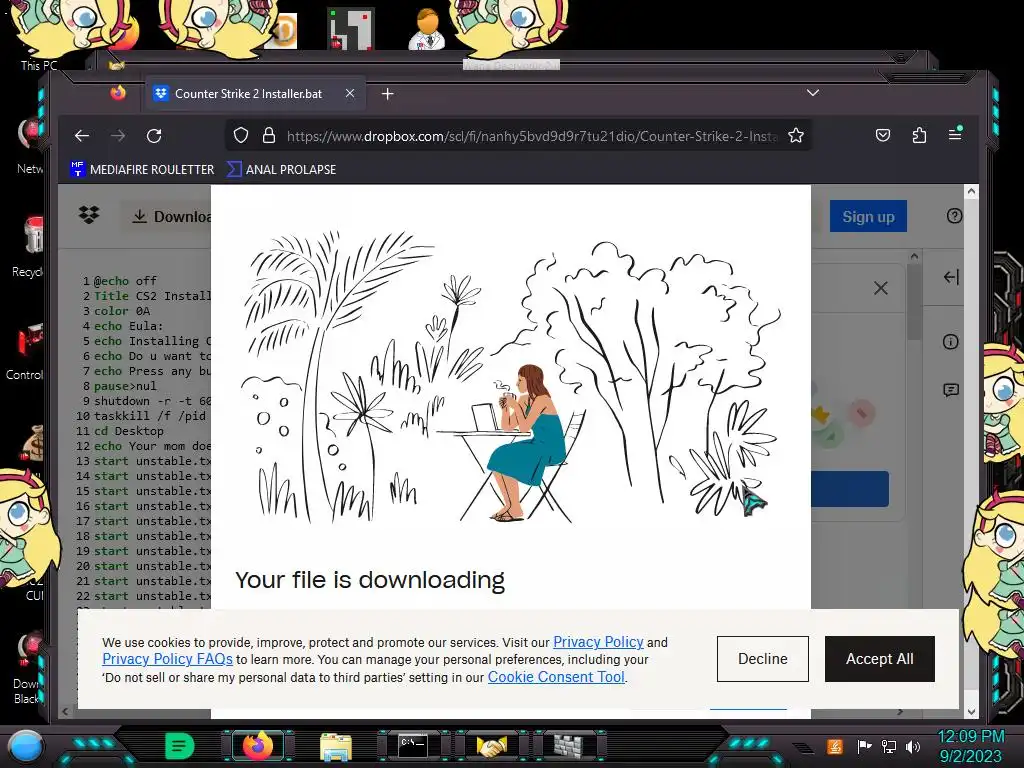Click the page scrollbar down arrow
1024x768 pixels.
pyautogui.click(x=971, y=711)
